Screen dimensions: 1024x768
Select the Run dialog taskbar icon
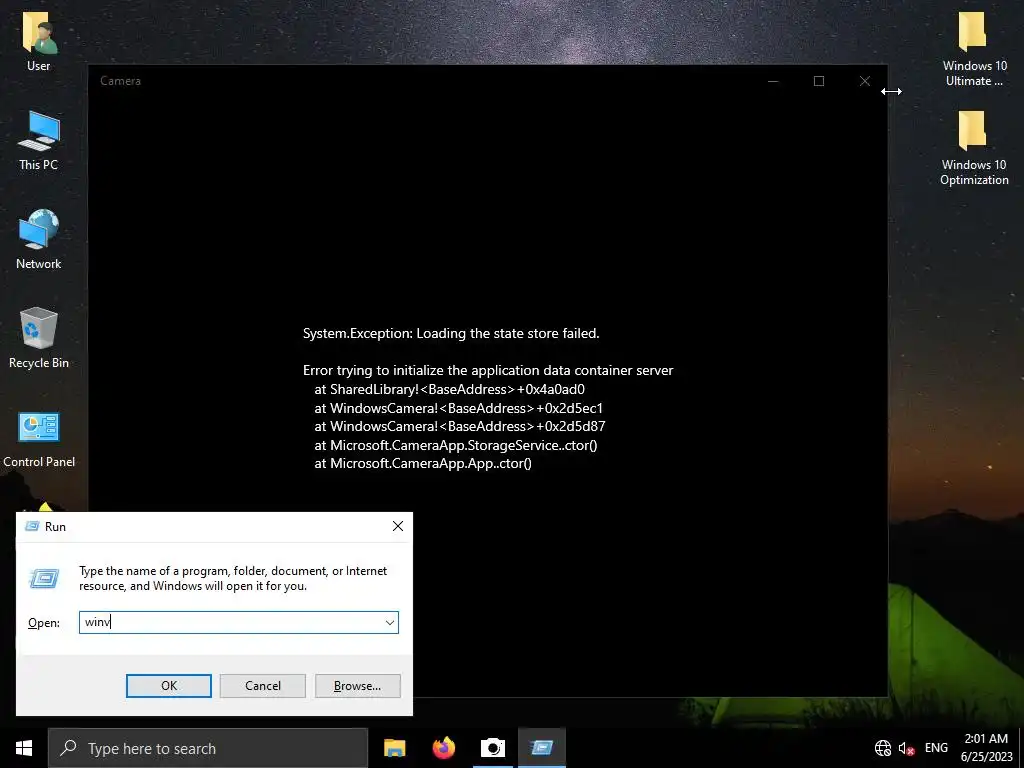(542, 748)
